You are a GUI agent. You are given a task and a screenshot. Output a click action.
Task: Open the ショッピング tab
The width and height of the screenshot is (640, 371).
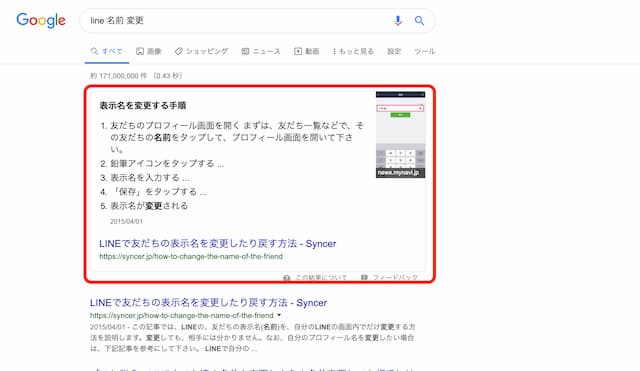click(x=202, y=51)
